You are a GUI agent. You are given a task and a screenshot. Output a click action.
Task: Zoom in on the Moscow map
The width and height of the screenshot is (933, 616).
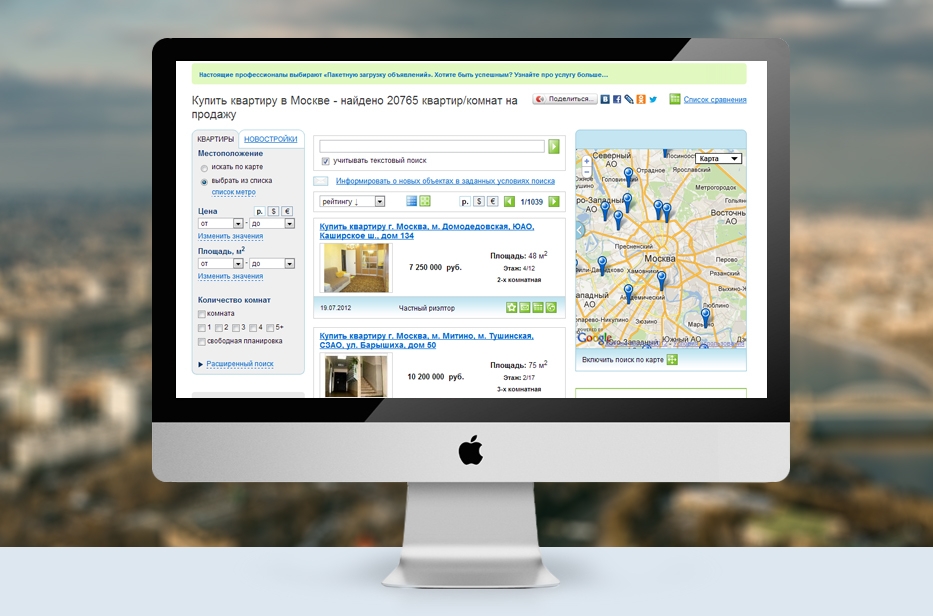pyautogui.click(x=586, y=160)
